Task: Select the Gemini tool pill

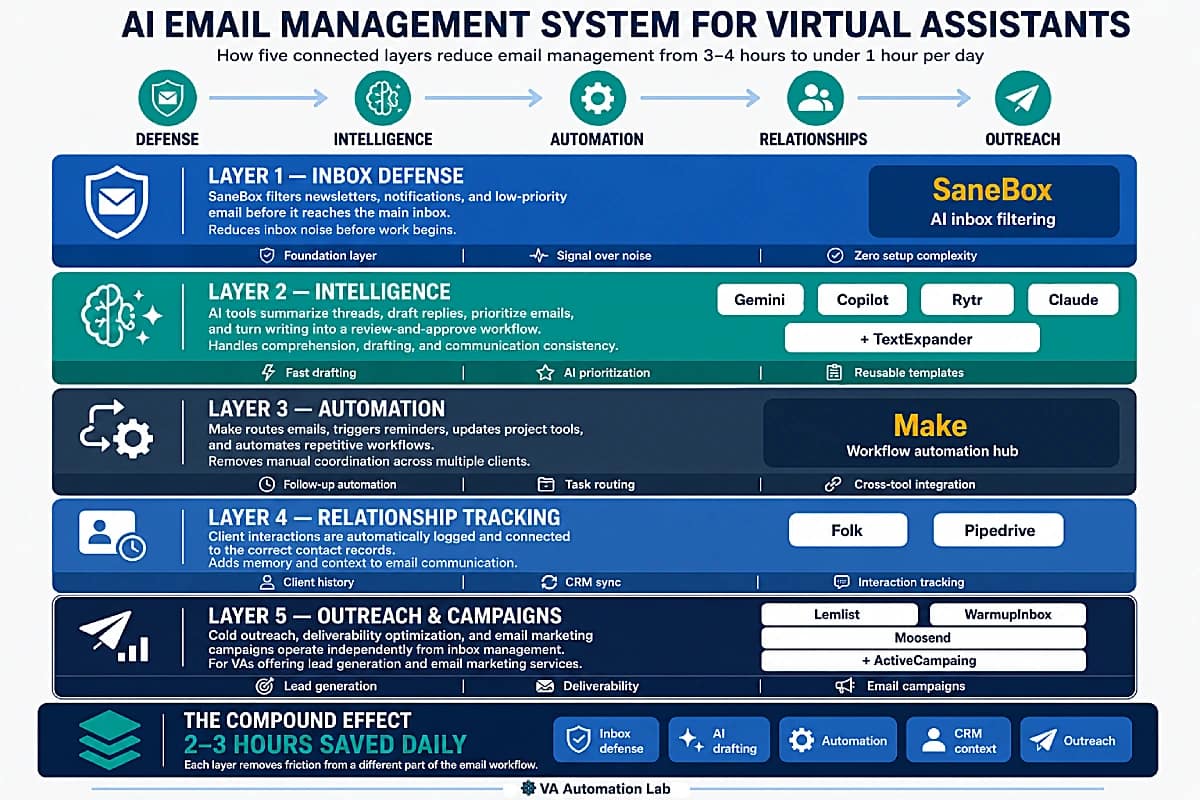Action: point(759,299)
